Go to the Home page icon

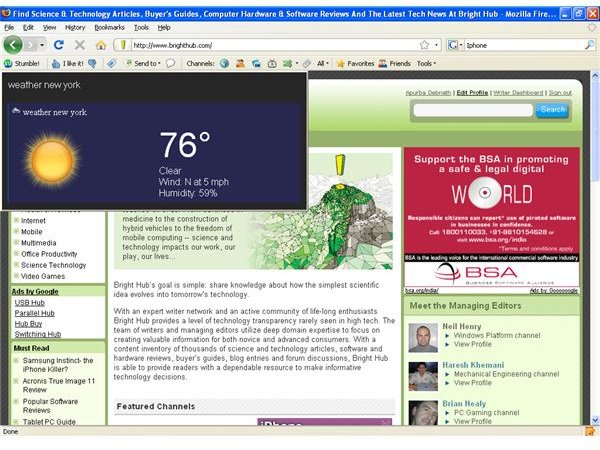pyautogui.click(x=101, y=45)
